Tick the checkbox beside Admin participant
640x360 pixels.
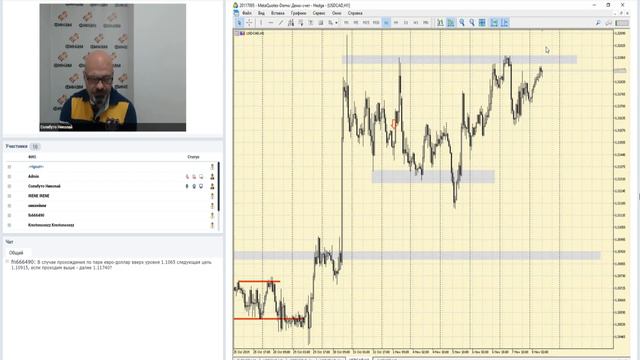tap(9, 176)
